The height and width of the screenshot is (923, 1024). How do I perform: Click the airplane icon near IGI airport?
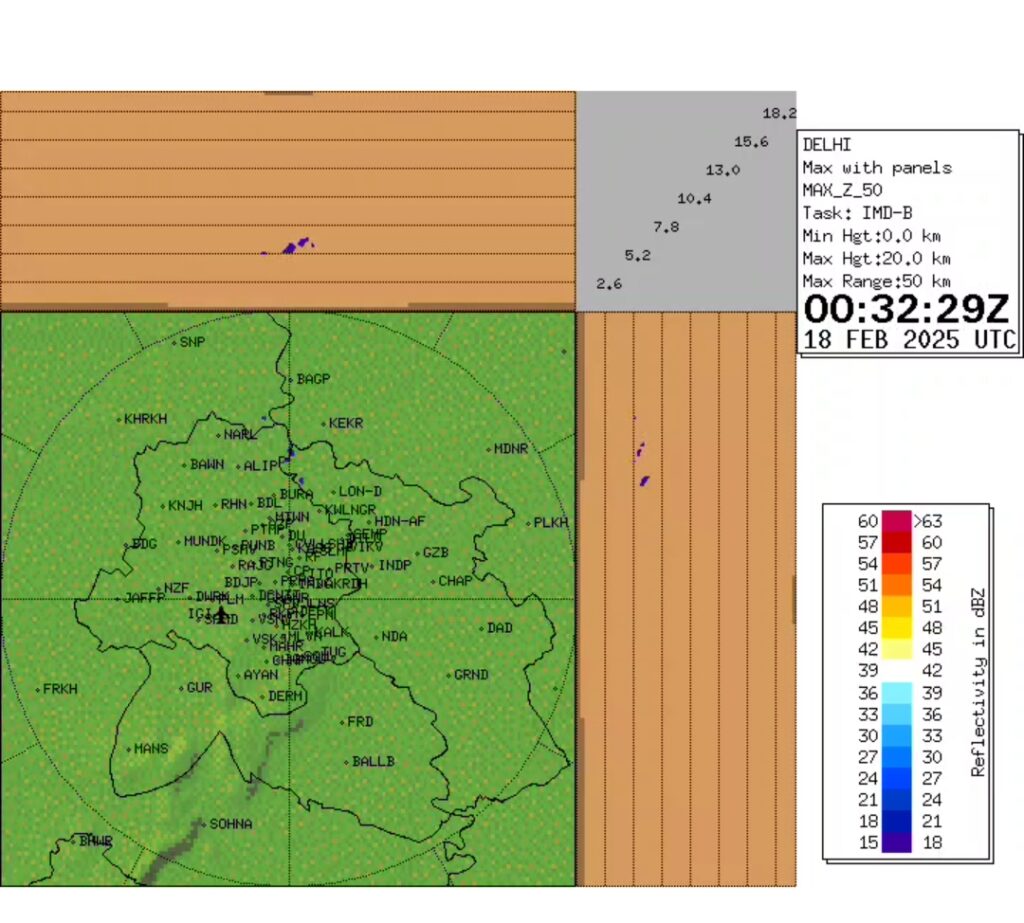pos(221,611)
